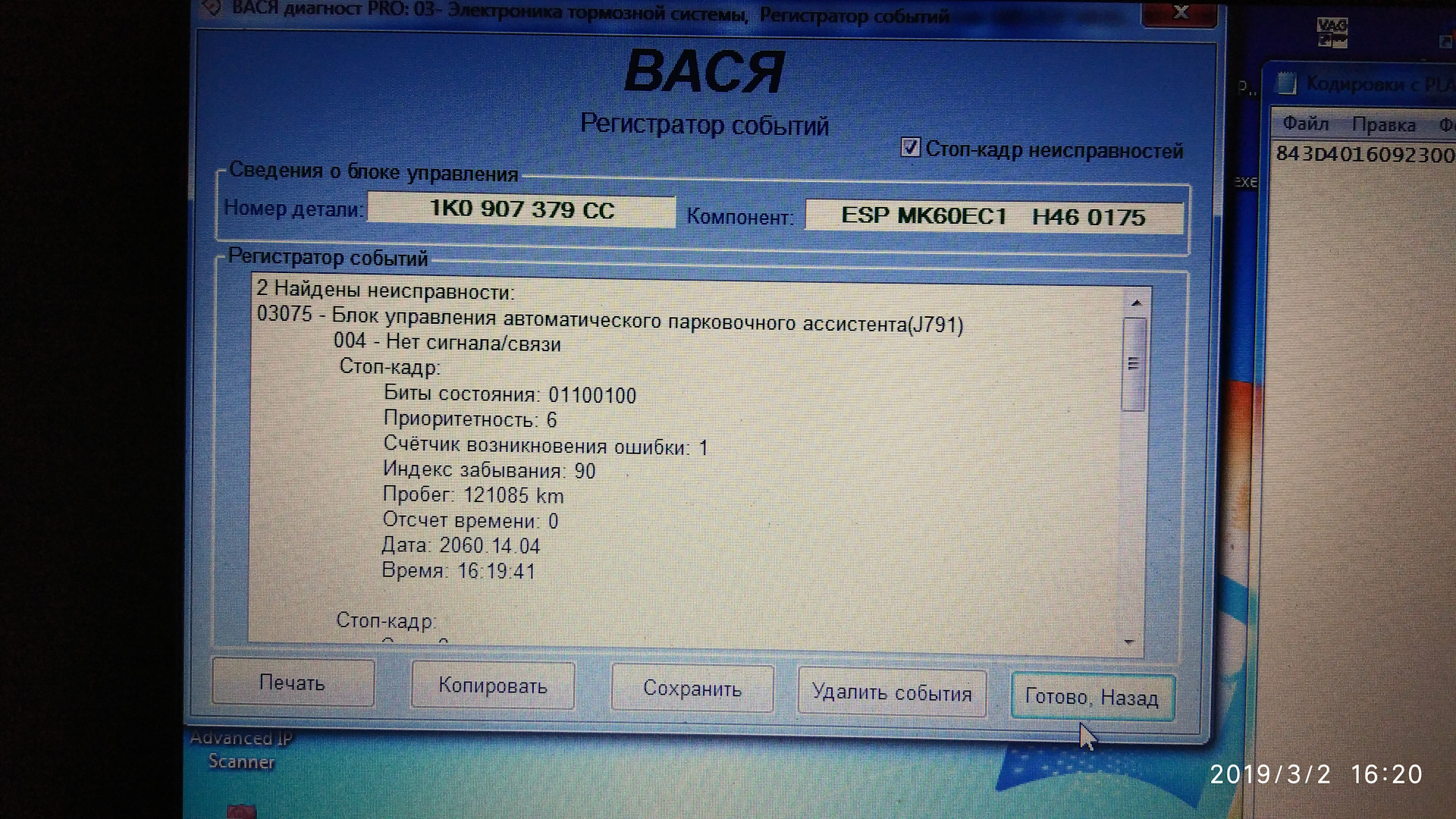Open Правка menu in Notepad window
The height and width of the screenshot is (819, 1456).
point(1384,124)
